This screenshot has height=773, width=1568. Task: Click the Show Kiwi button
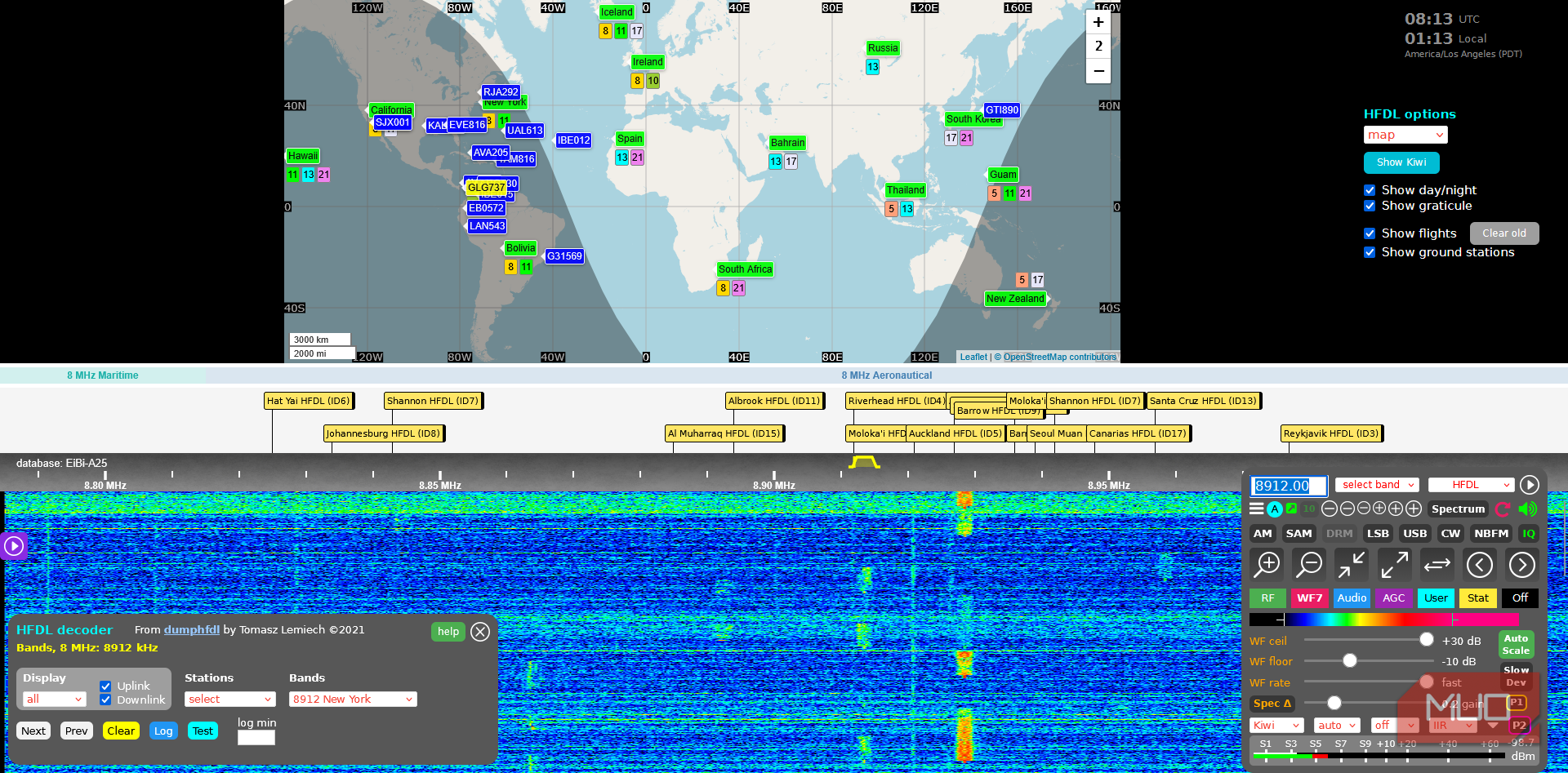point(1401,162)
